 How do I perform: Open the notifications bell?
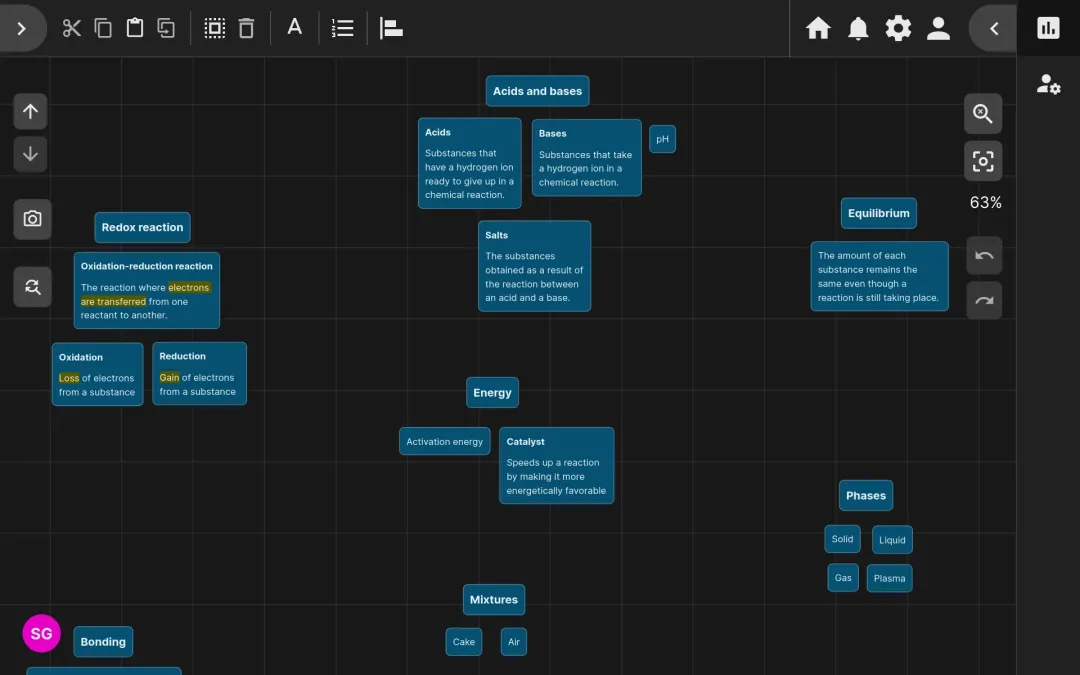click(x=858, y=28)
